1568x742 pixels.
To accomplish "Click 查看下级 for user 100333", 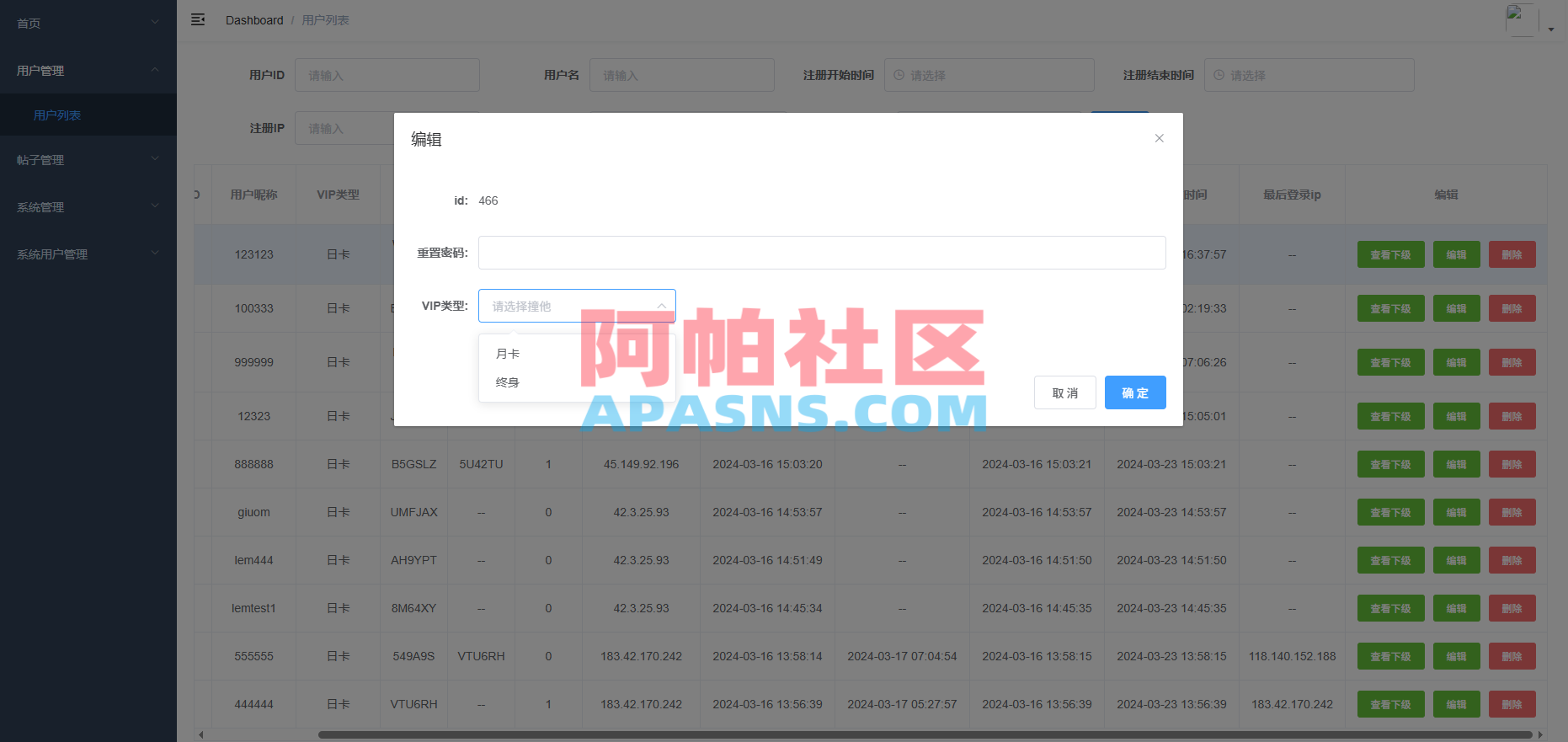I will tap(1390, 308).
